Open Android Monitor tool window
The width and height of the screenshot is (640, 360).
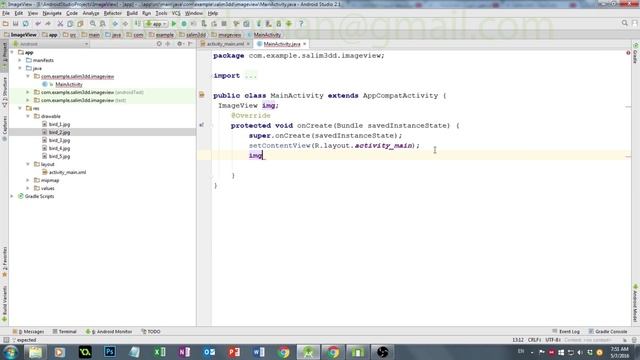pyautogui.click(x=109, y=331)
